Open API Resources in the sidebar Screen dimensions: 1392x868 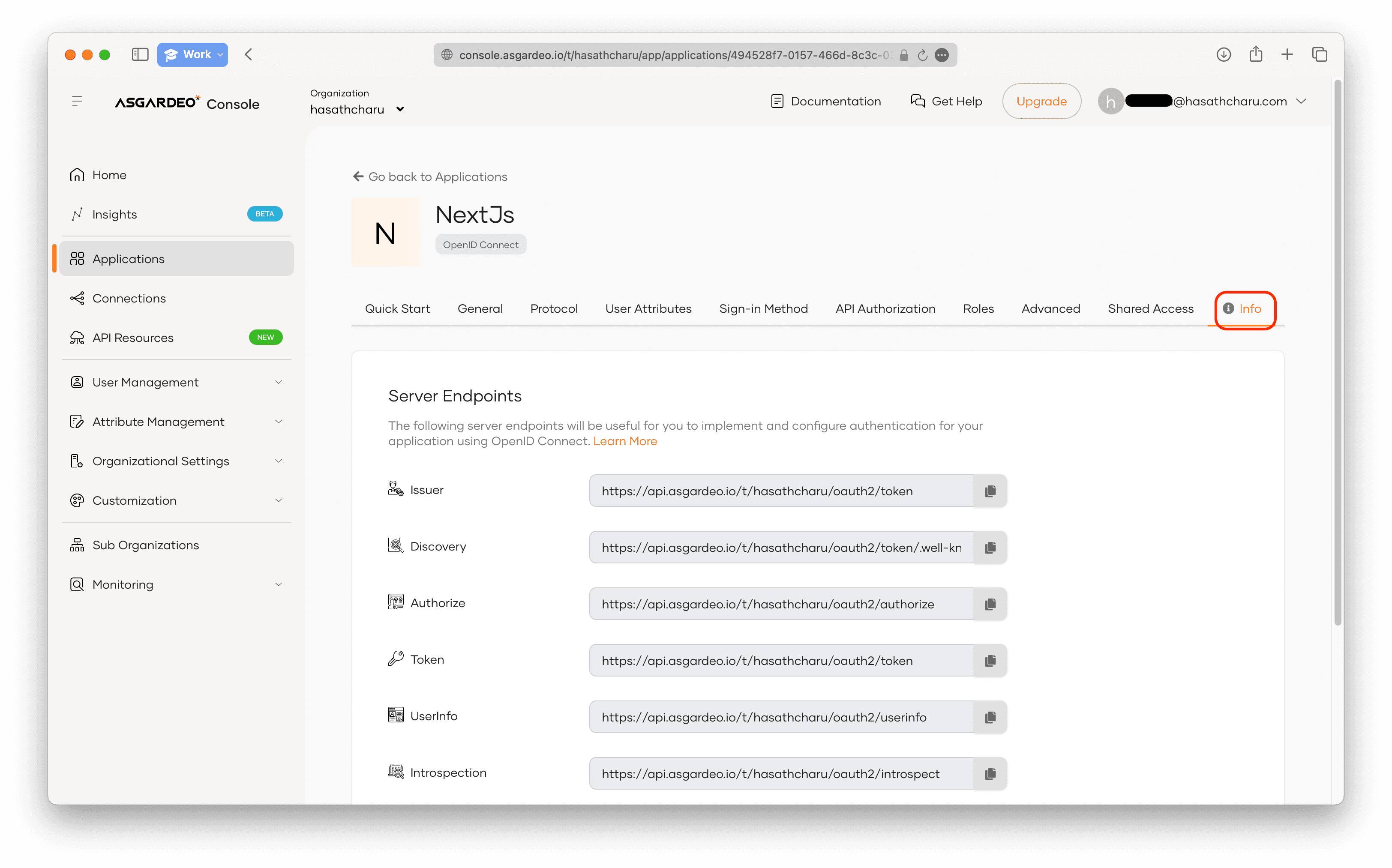tap(177, 338)
